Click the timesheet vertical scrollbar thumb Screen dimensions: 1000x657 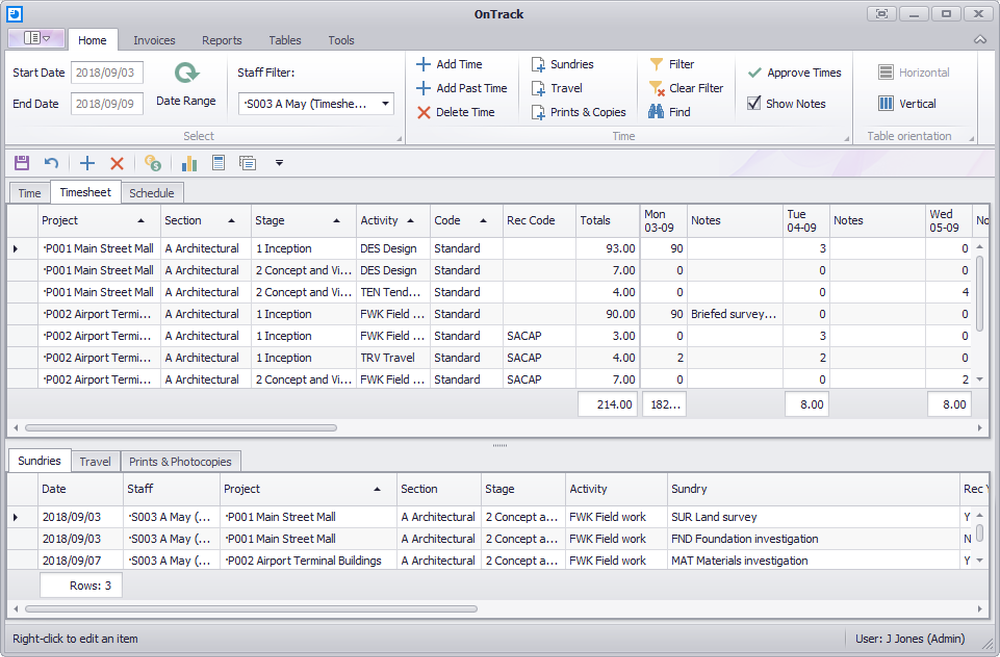[x=980, y=293]
